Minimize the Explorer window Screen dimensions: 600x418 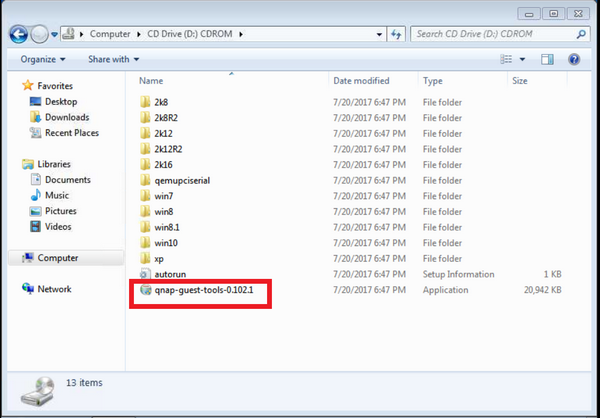click(530, 14)
